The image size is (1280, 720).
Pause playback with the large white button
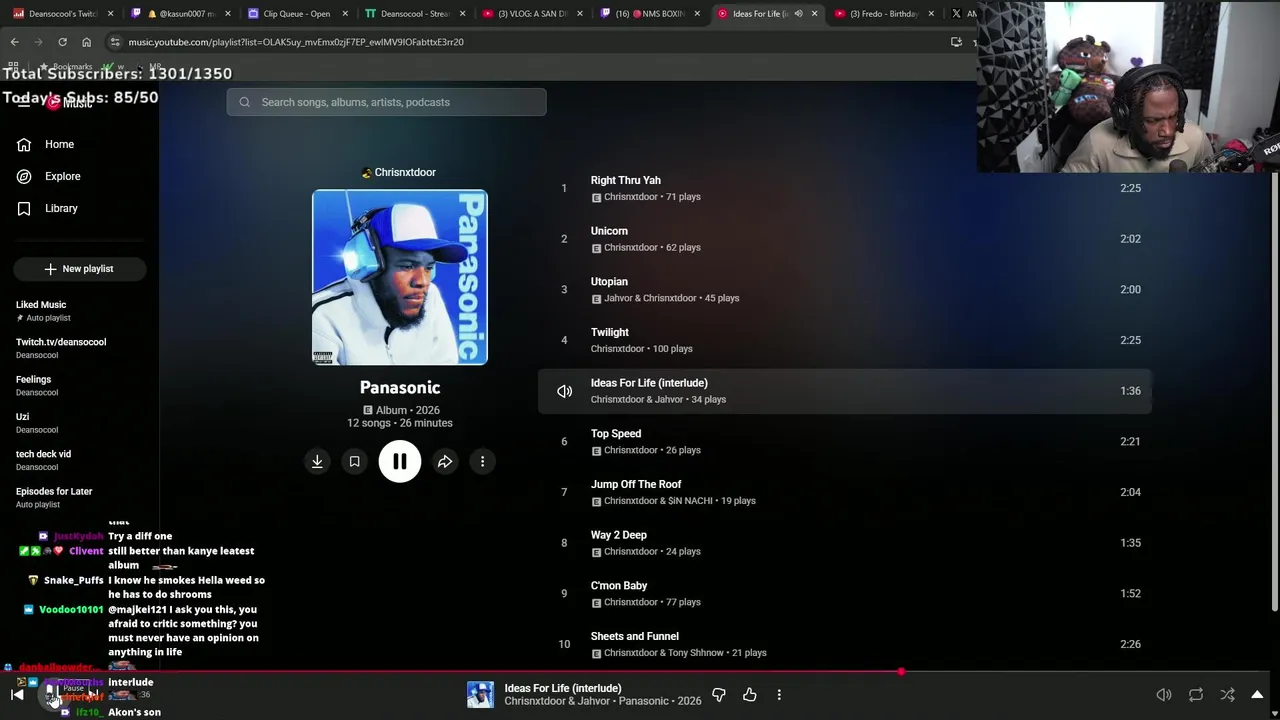point(400,461)
